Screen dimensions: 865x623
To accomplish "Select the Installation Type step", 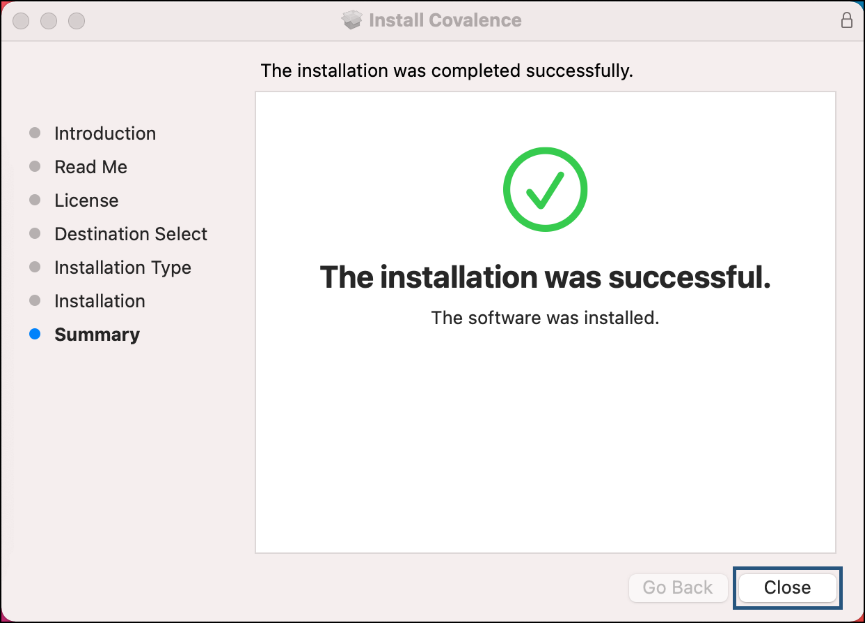I will click(x=123, y=267).
